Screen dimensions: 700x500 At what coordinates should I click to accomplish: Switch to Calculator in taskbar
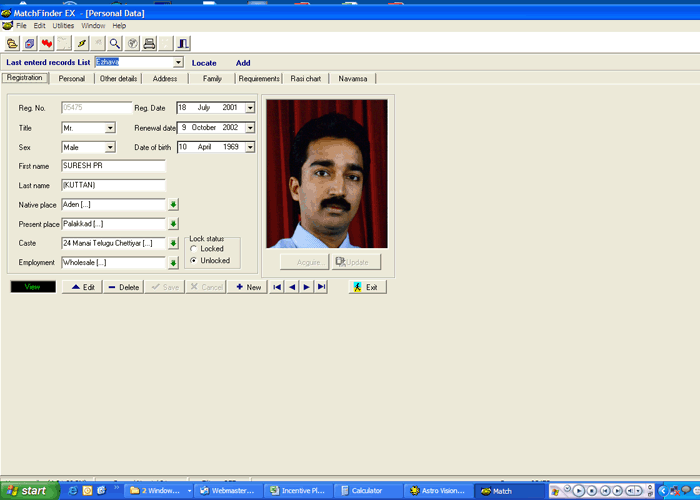[368, 491]
